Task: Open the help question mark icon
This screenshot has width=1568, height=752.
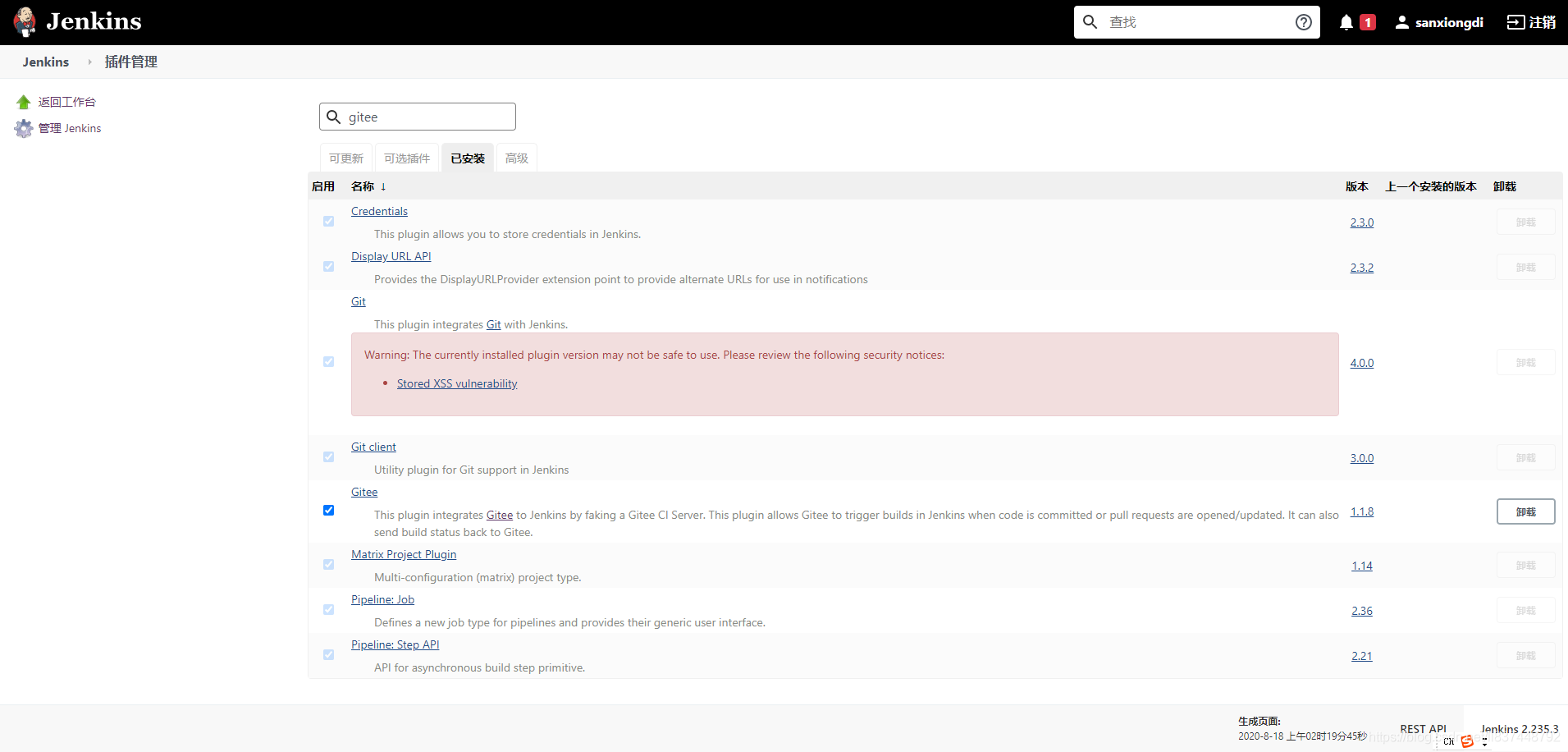Action: click(x=1304, y=21)
